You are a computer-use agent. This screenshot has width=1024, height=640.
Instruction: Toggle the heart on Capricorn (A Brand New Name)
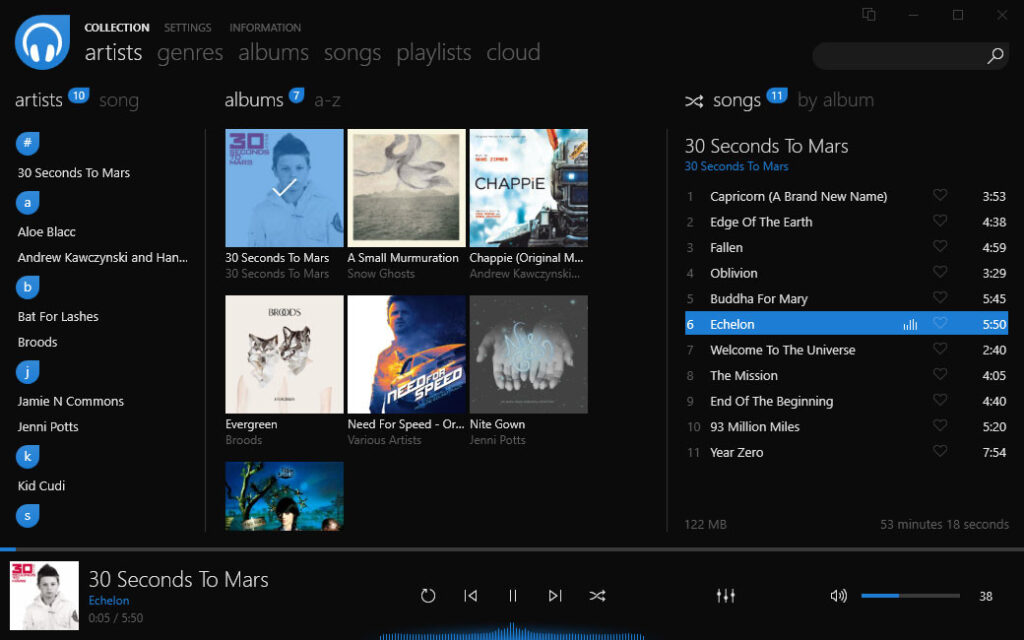[x=940, y=196]
